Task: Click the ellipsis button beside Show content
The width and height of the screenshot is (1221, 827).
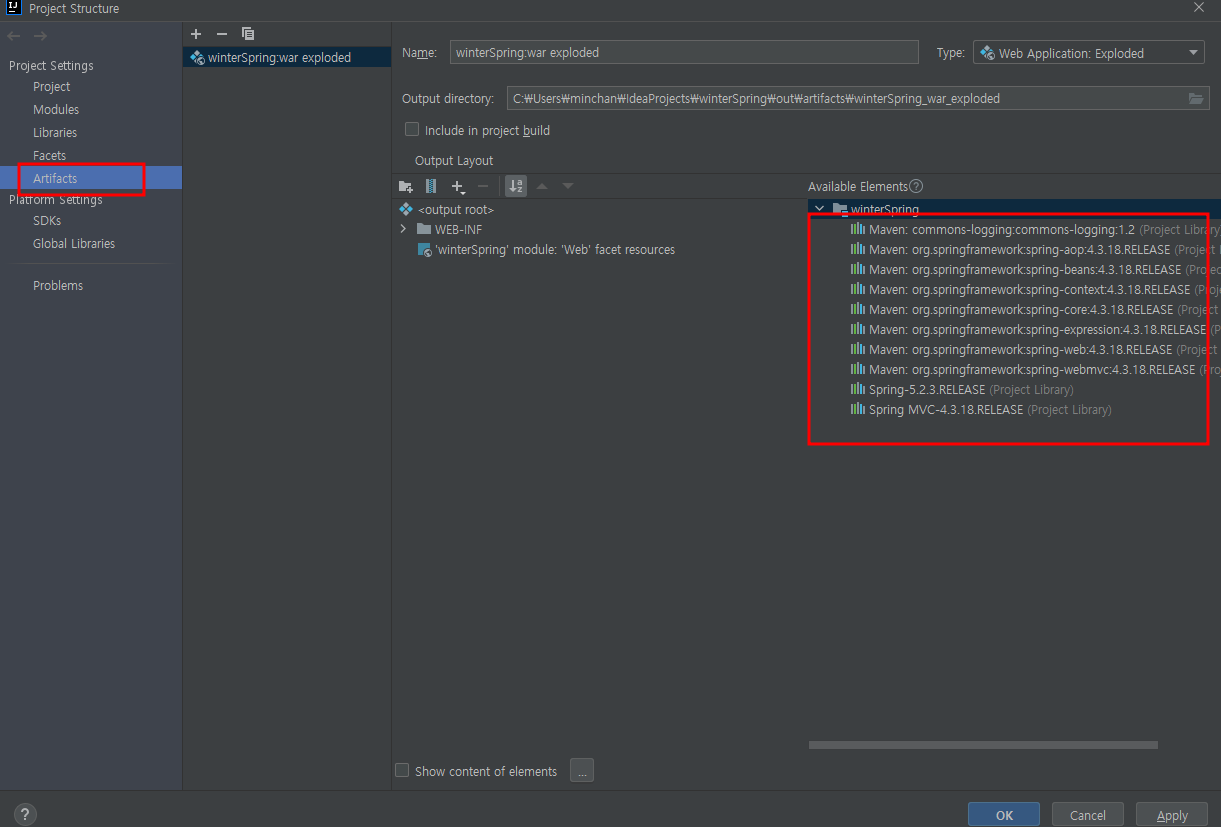Action: pyautogui.click(x=582, y=770)
